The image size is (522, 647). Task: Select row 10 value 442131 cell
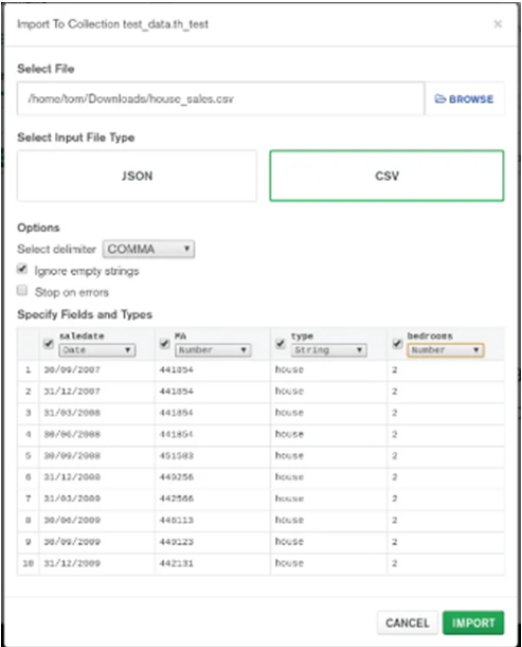(213, 564)
